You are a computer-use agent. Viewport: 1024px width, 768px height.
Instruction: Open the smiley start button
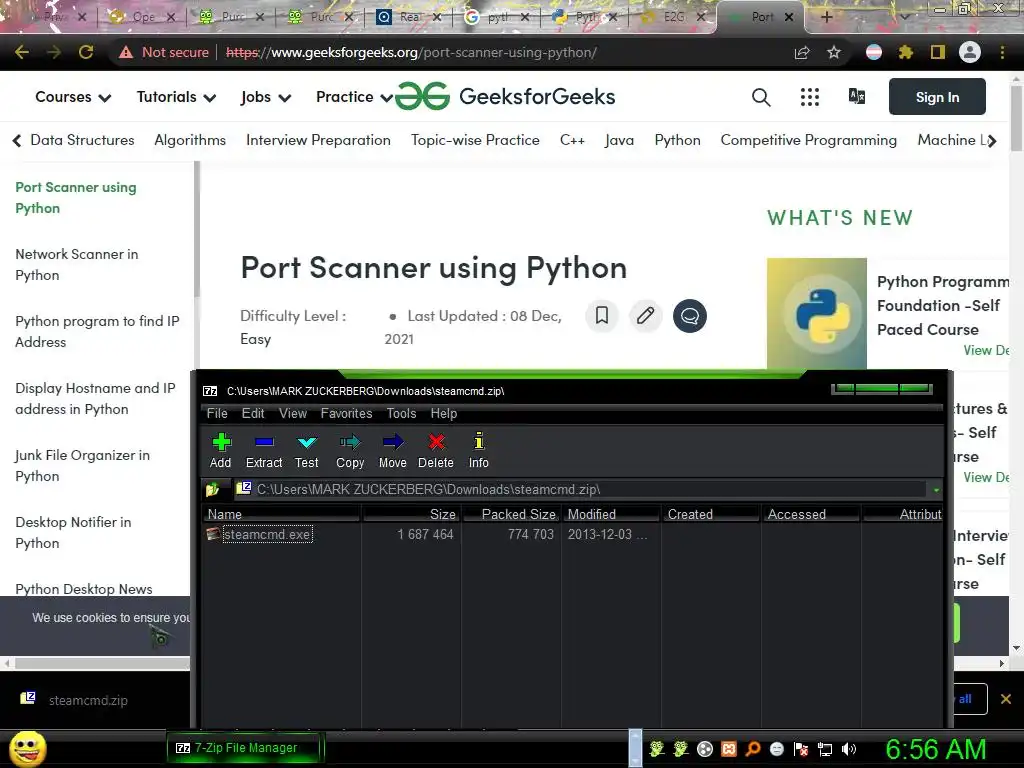pos(27,748)
